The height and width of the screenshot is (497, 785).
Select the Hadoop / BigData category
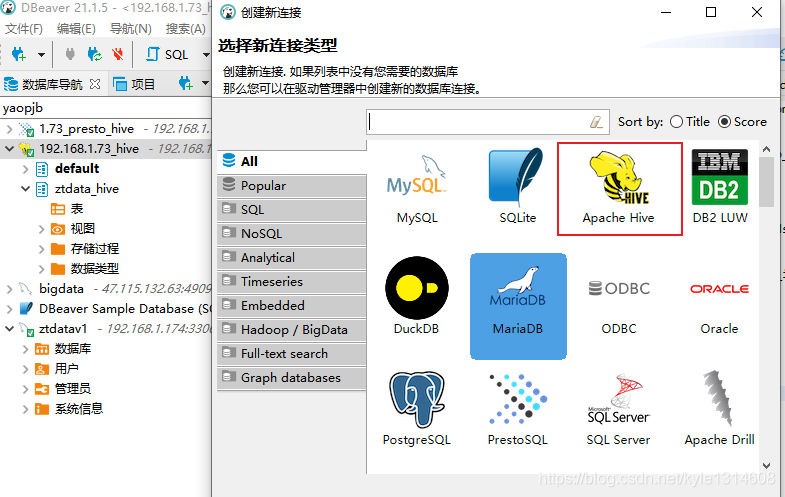tap(292, 330)
